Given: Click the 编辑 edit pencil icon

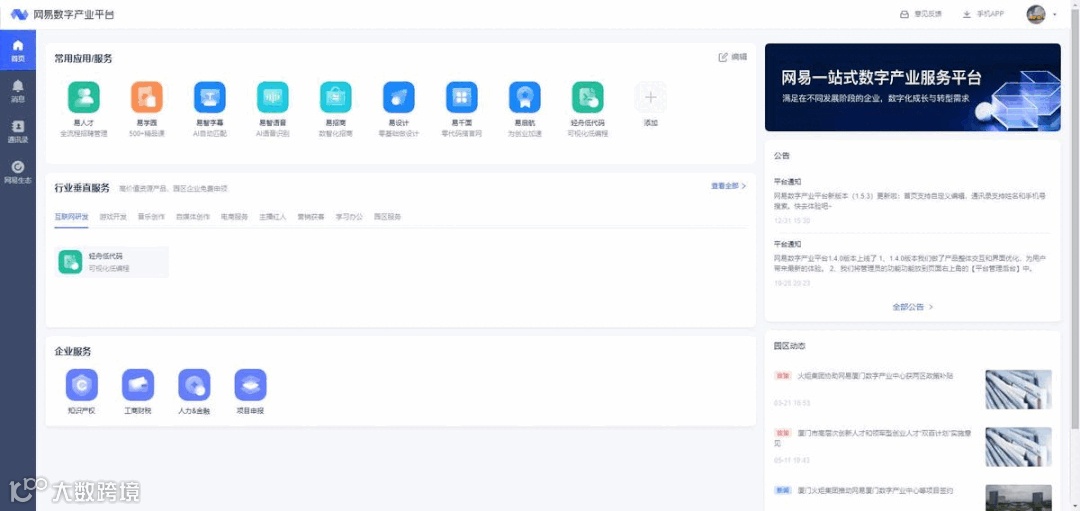Looking at the screenshot, I should (723, 57).
